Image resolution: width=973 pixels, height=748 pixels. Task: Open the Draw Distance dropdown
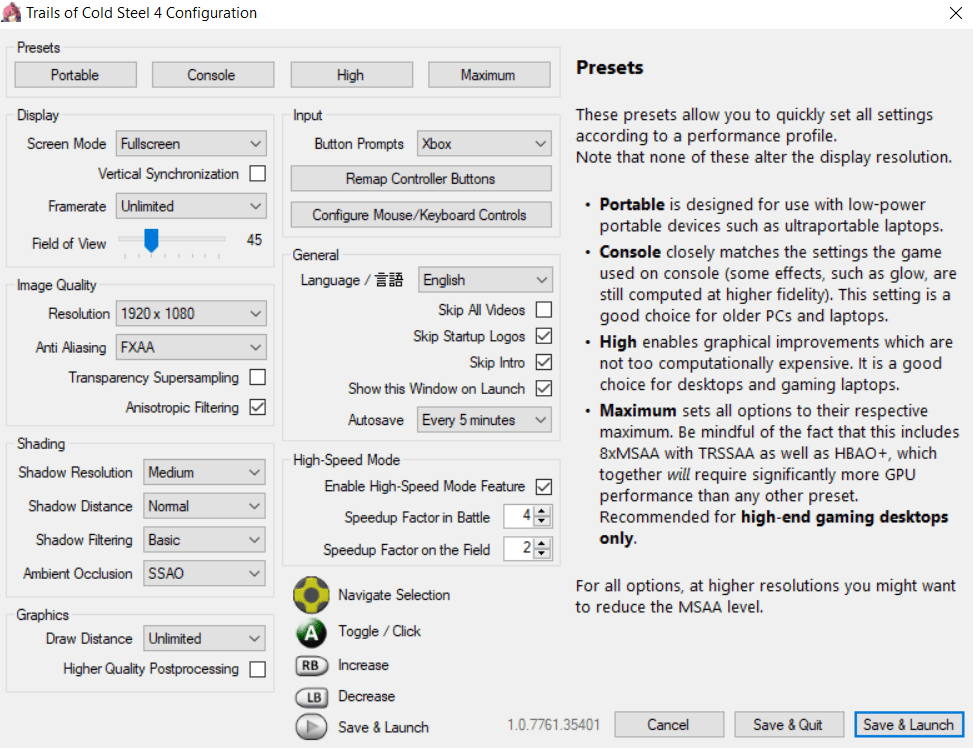point(204,638)
